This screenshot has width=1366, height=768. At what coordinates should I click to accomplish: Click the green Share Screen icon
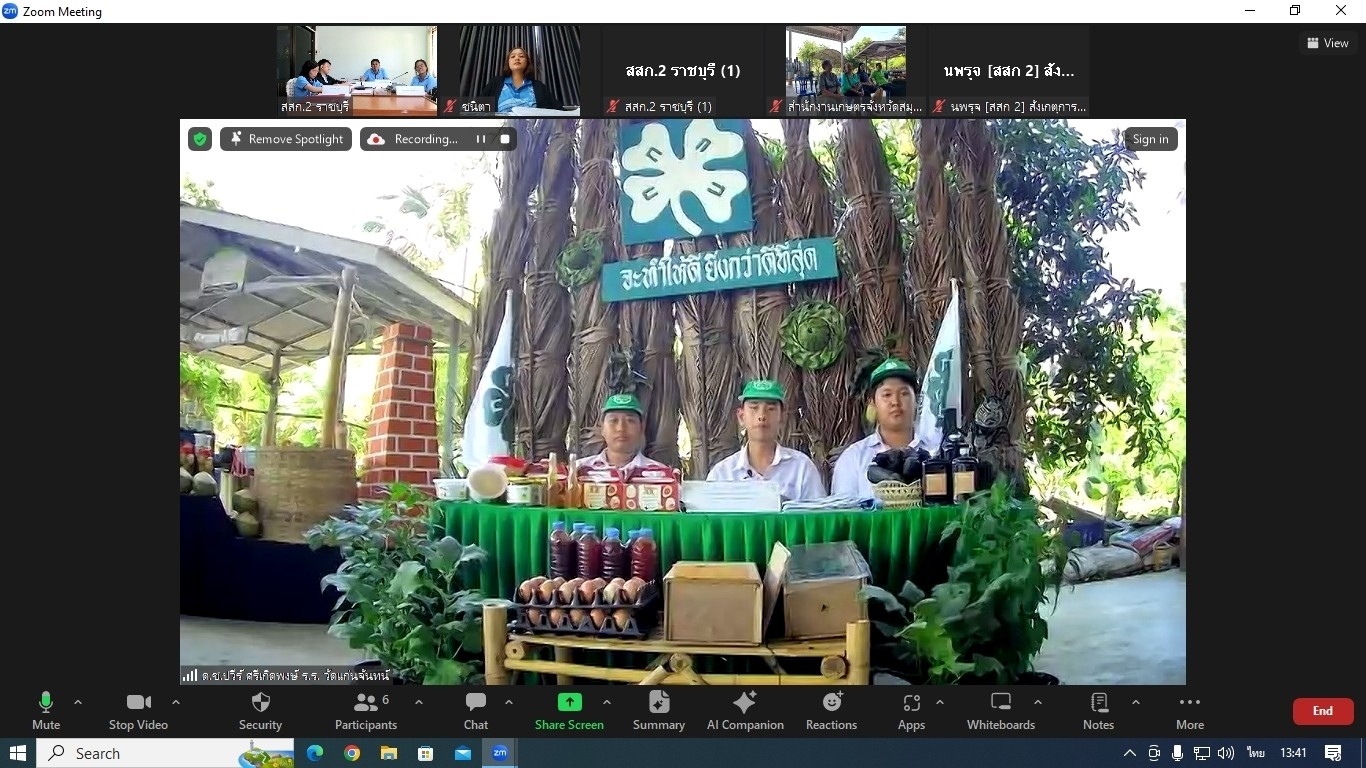(569, 702)
